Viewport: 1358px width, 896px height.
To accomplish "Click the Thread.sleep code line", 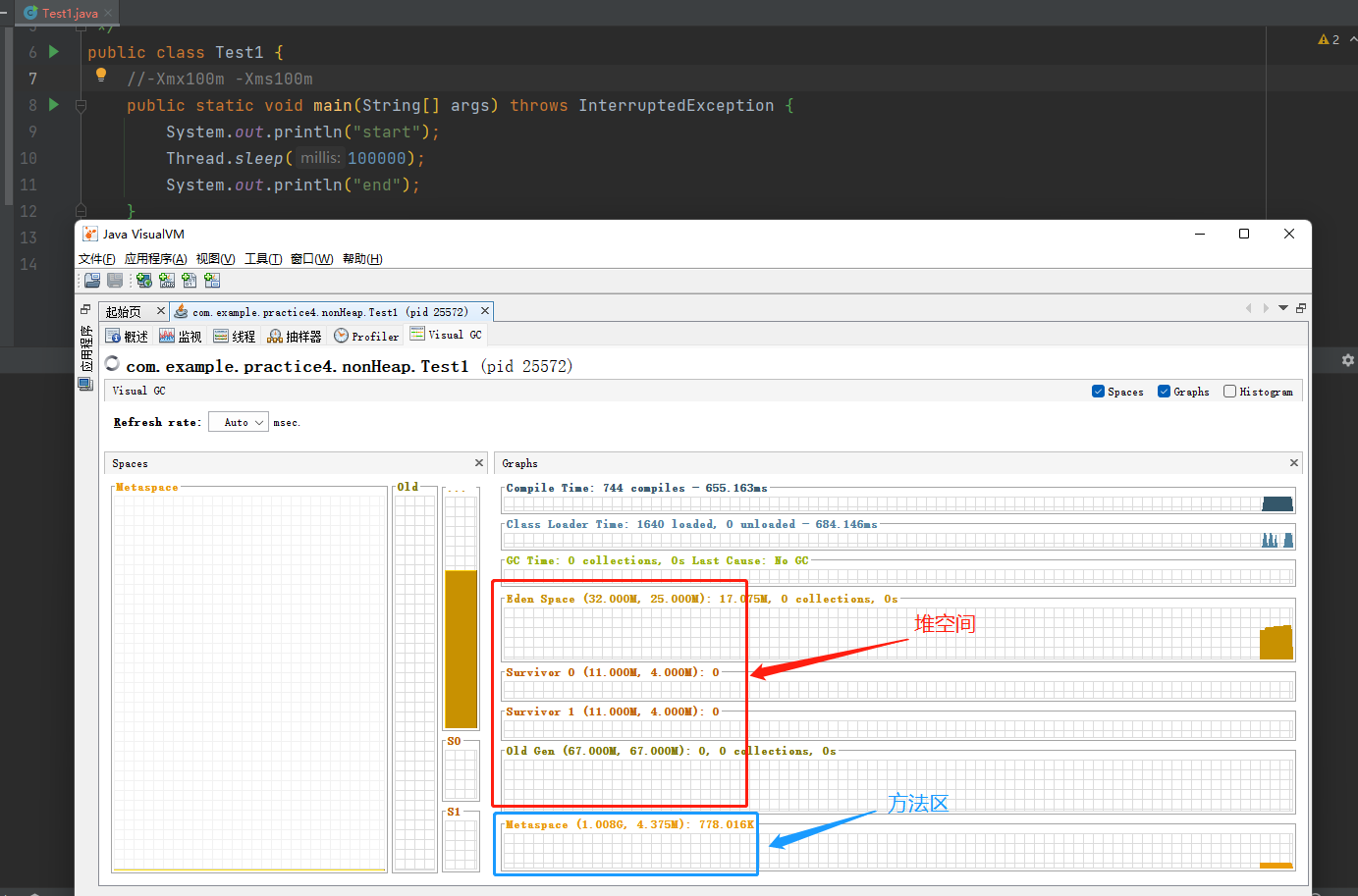I will (296, 158).
